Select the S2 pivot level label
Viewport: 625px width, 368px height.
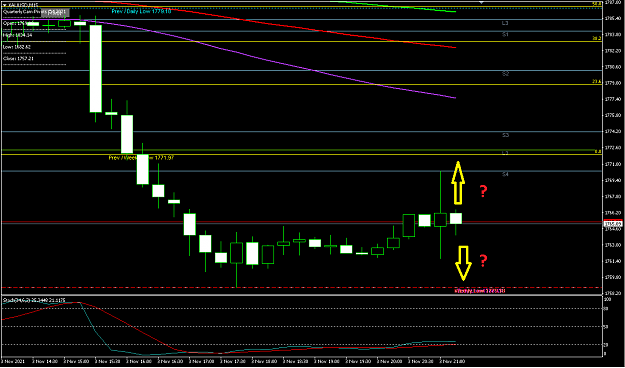click(505, 74)
